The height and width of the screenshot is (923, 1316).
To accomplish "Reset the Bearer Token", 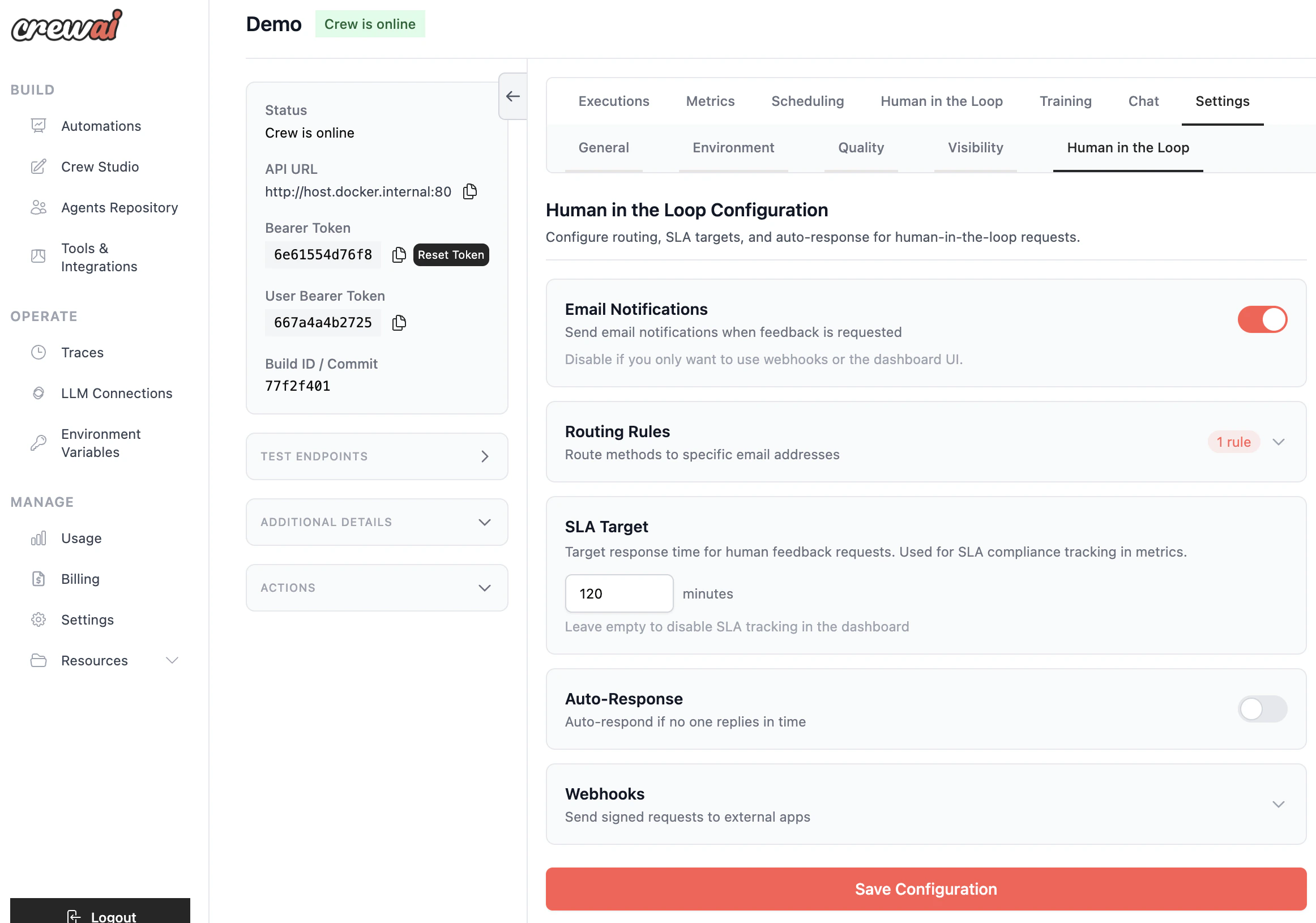I will (451, 255).
